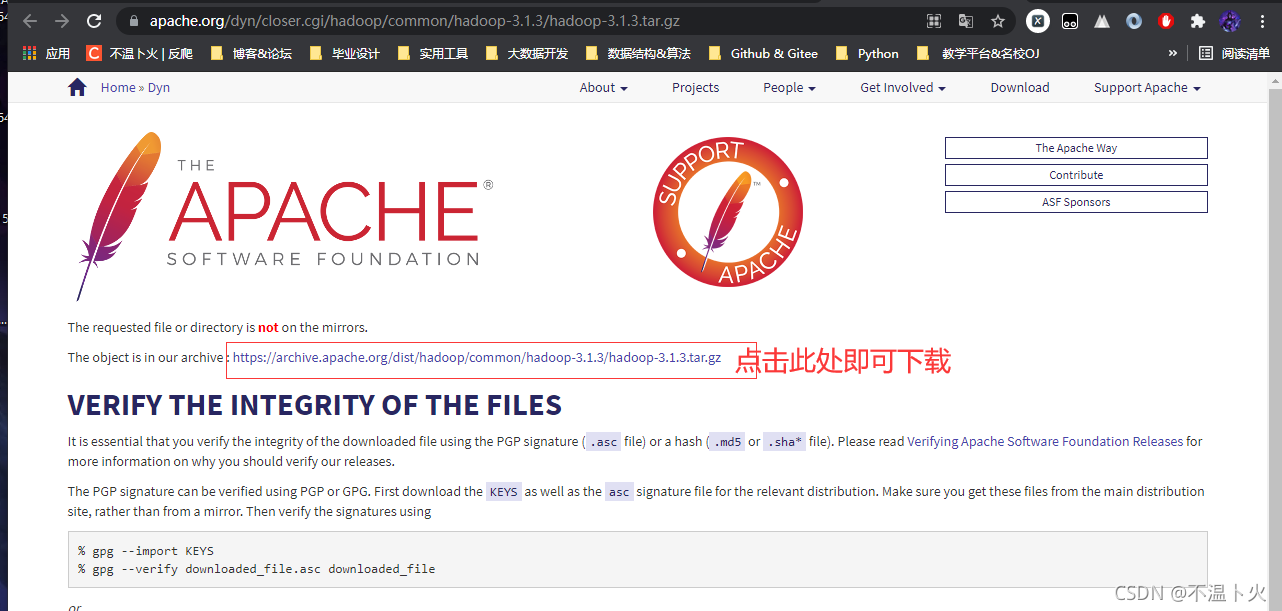
Task: Go back with the browser back arrow
Action: (30, 21)
